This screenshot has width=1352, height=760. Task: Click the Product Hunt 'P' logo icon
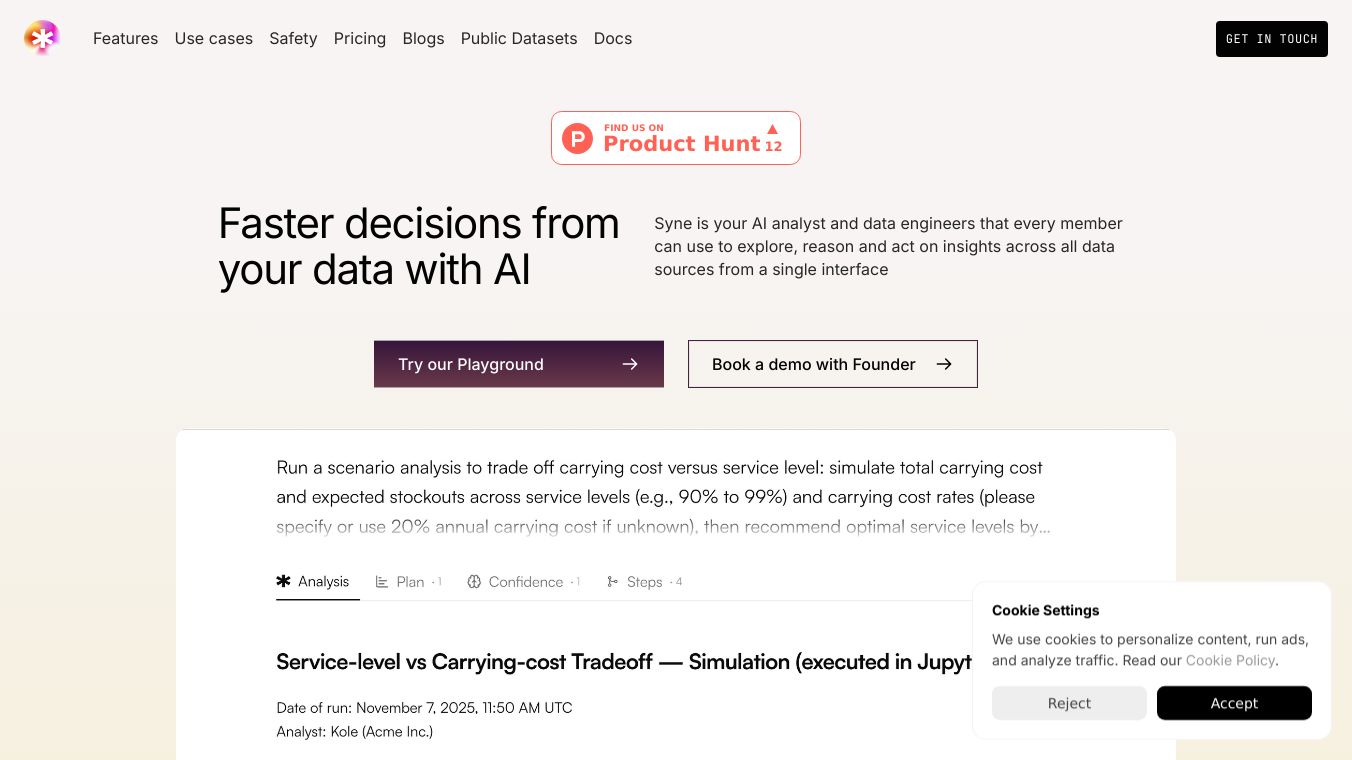point(577,138)
